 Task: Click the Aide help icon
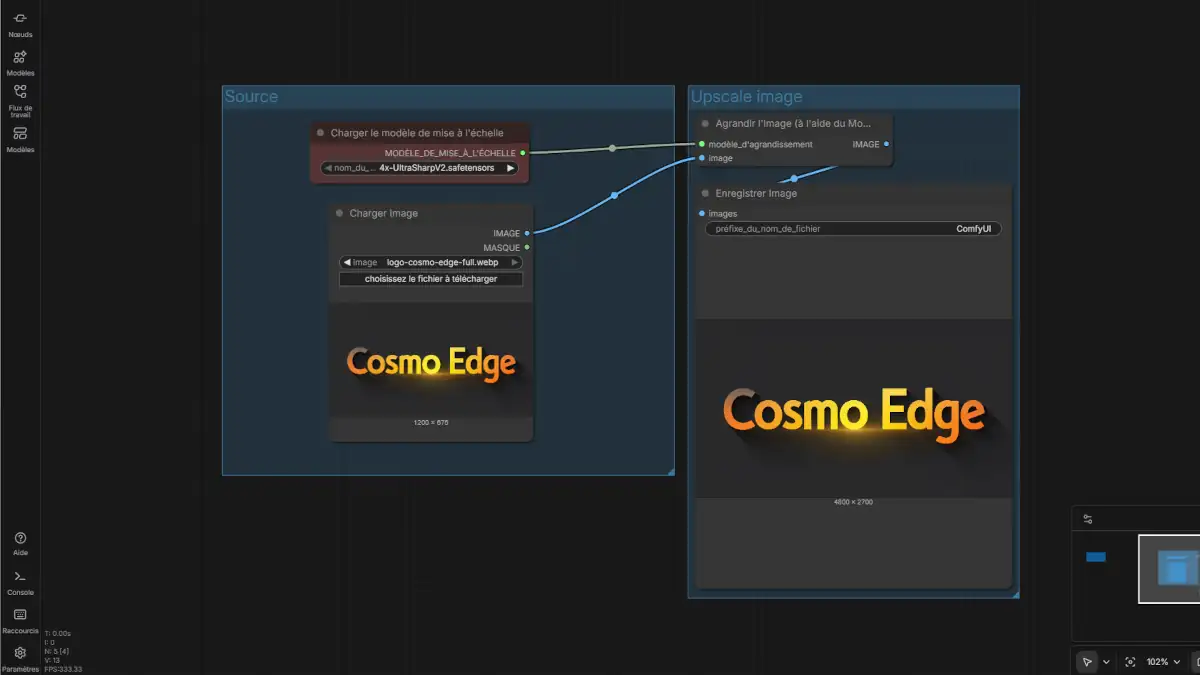click(20, 543)
